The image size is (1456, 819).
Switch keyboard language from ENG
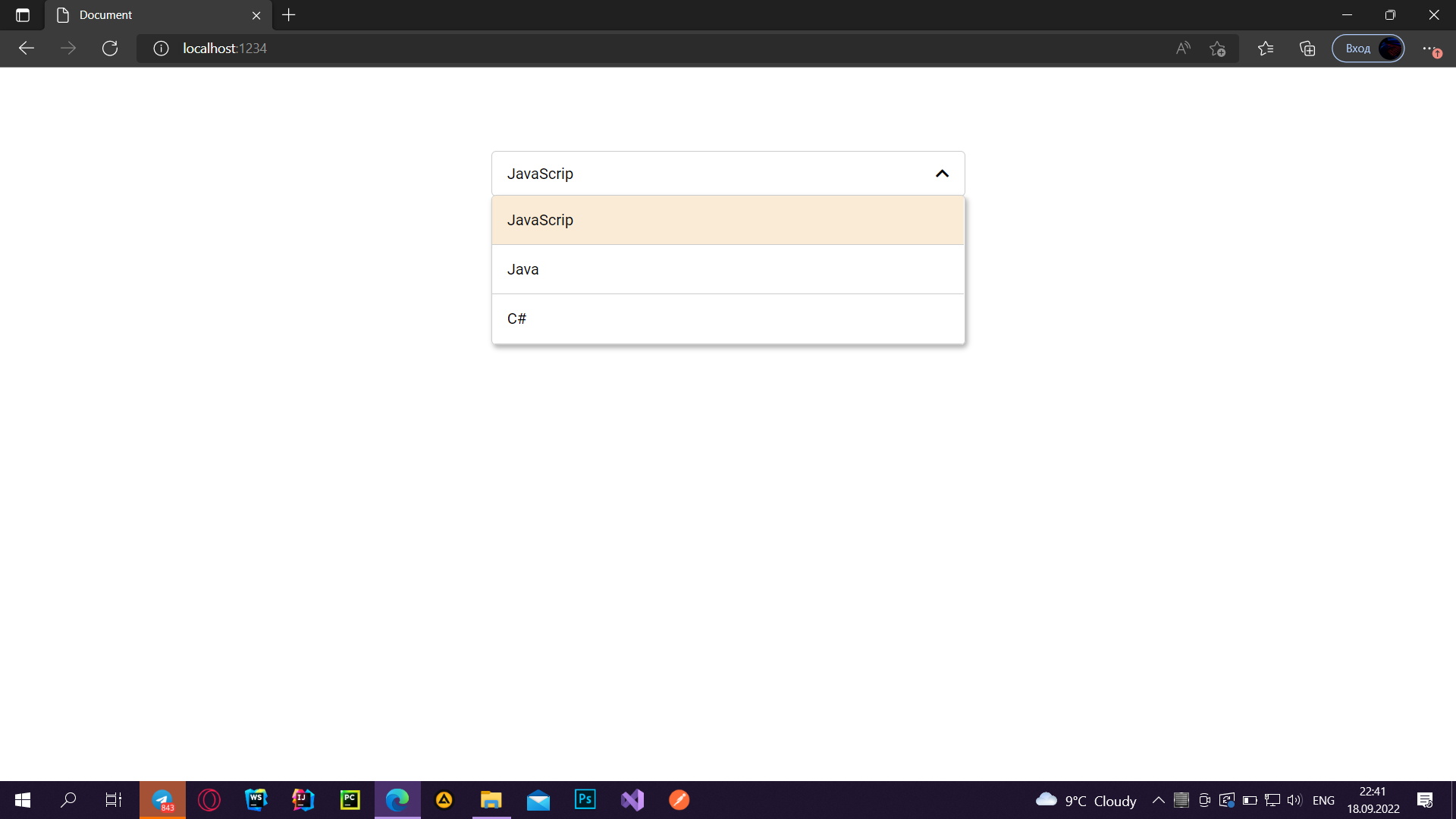[1323, 800]
